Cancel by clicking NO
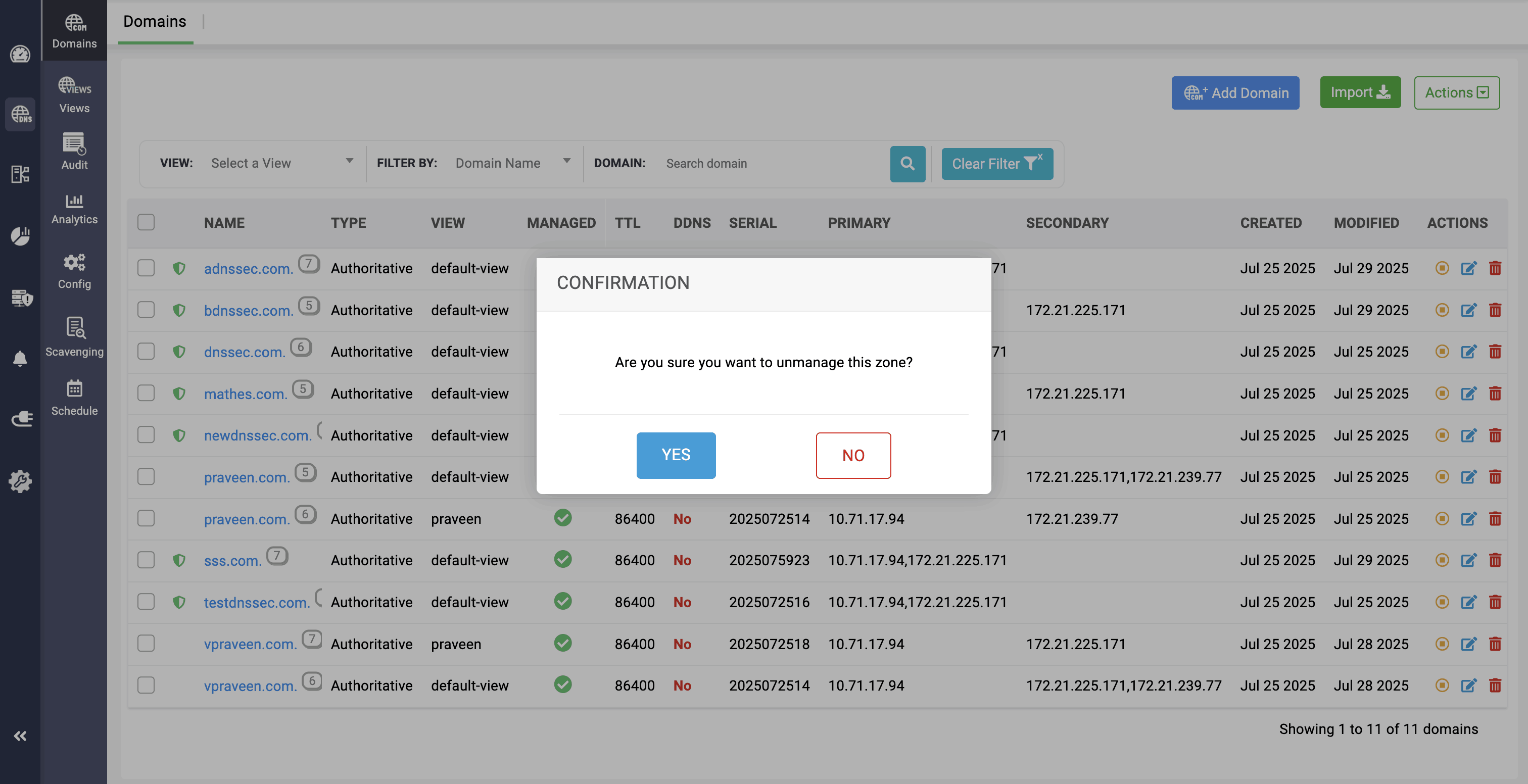Screen dimensions: 1528x784 tap(852, 455)
